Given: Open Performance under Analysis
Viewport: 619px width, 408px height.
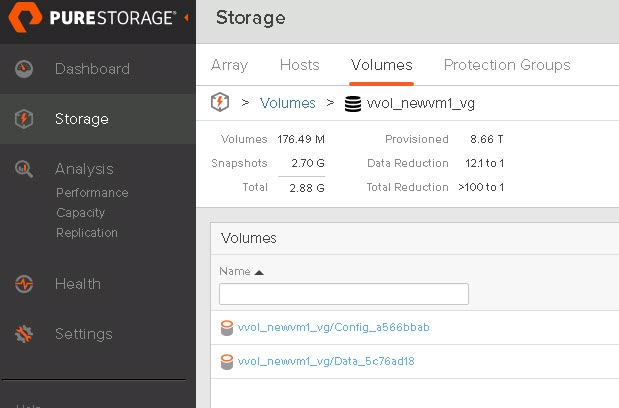Looking at the screenshot, I should [92, 193].
